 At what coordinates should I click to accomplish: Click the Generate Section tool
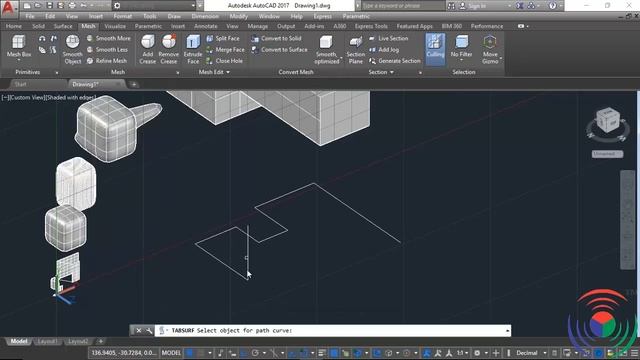pos(395,61)
